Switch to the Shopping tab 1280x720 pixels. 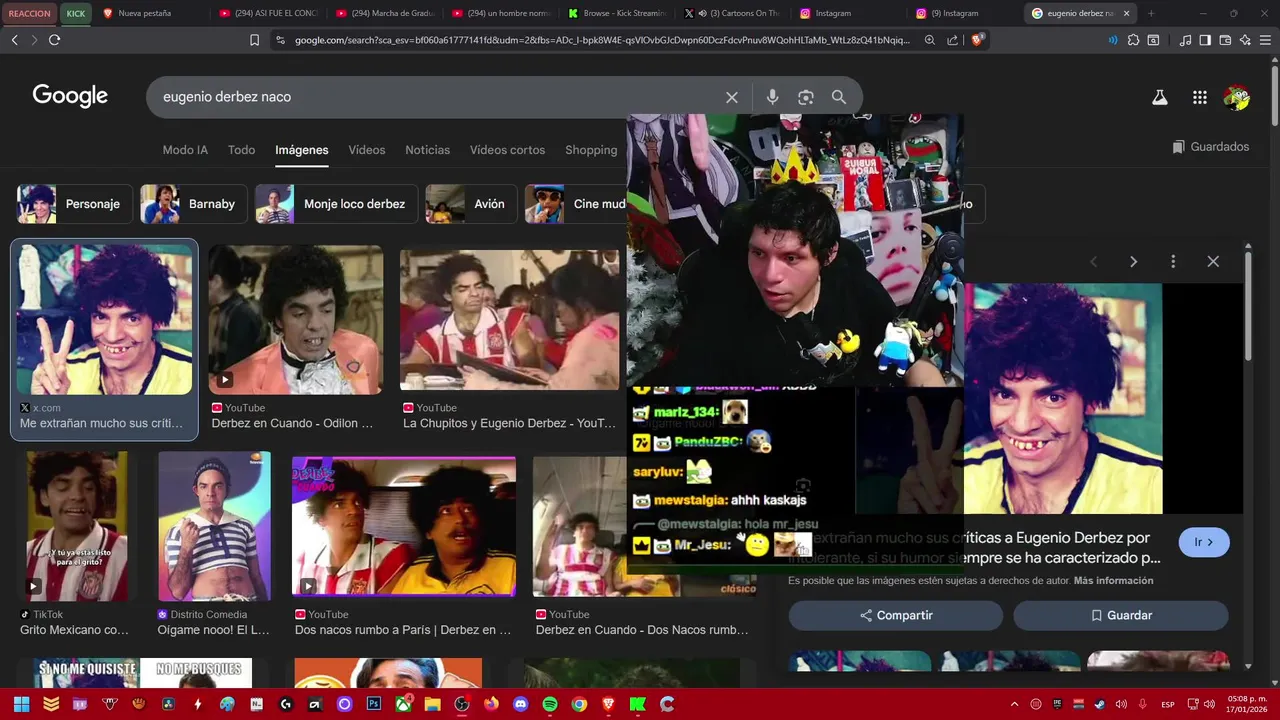pyautogui.click(x=591, y=150)
